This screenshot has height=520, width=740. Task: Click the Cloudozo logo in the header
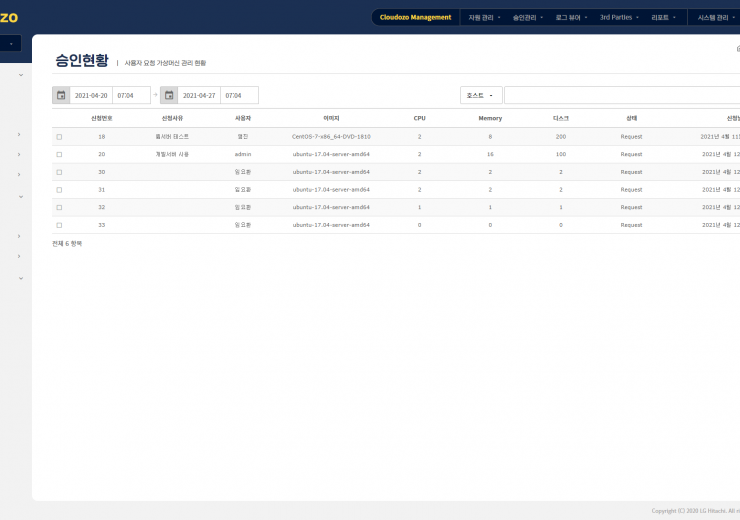coord(9,17)
